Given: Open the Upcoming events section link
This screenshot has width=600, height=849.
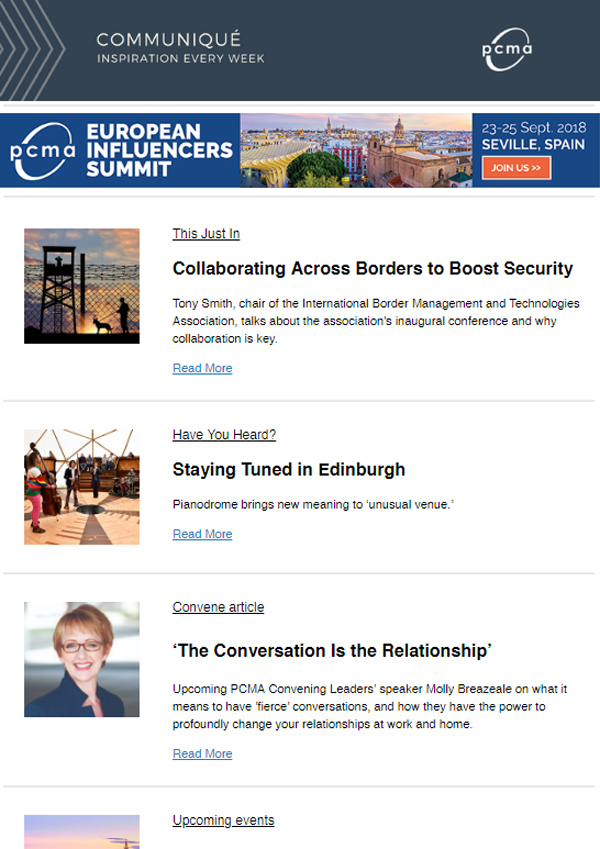Looking at the screenshot, I should (223, 820).
